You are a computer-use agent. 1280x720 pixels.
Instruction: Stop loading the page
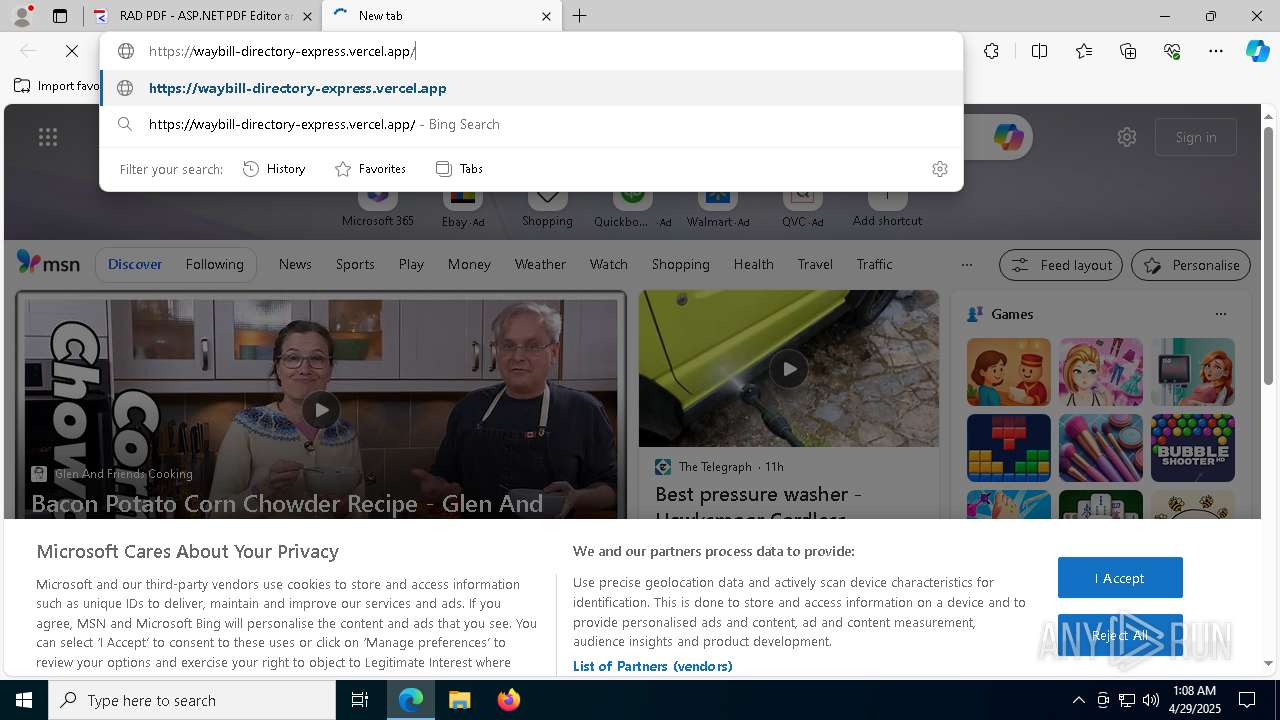72,51
